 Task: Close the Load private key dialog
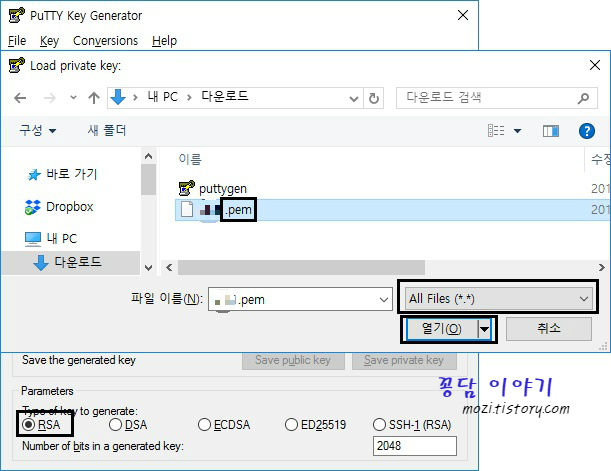pos(595,65)
